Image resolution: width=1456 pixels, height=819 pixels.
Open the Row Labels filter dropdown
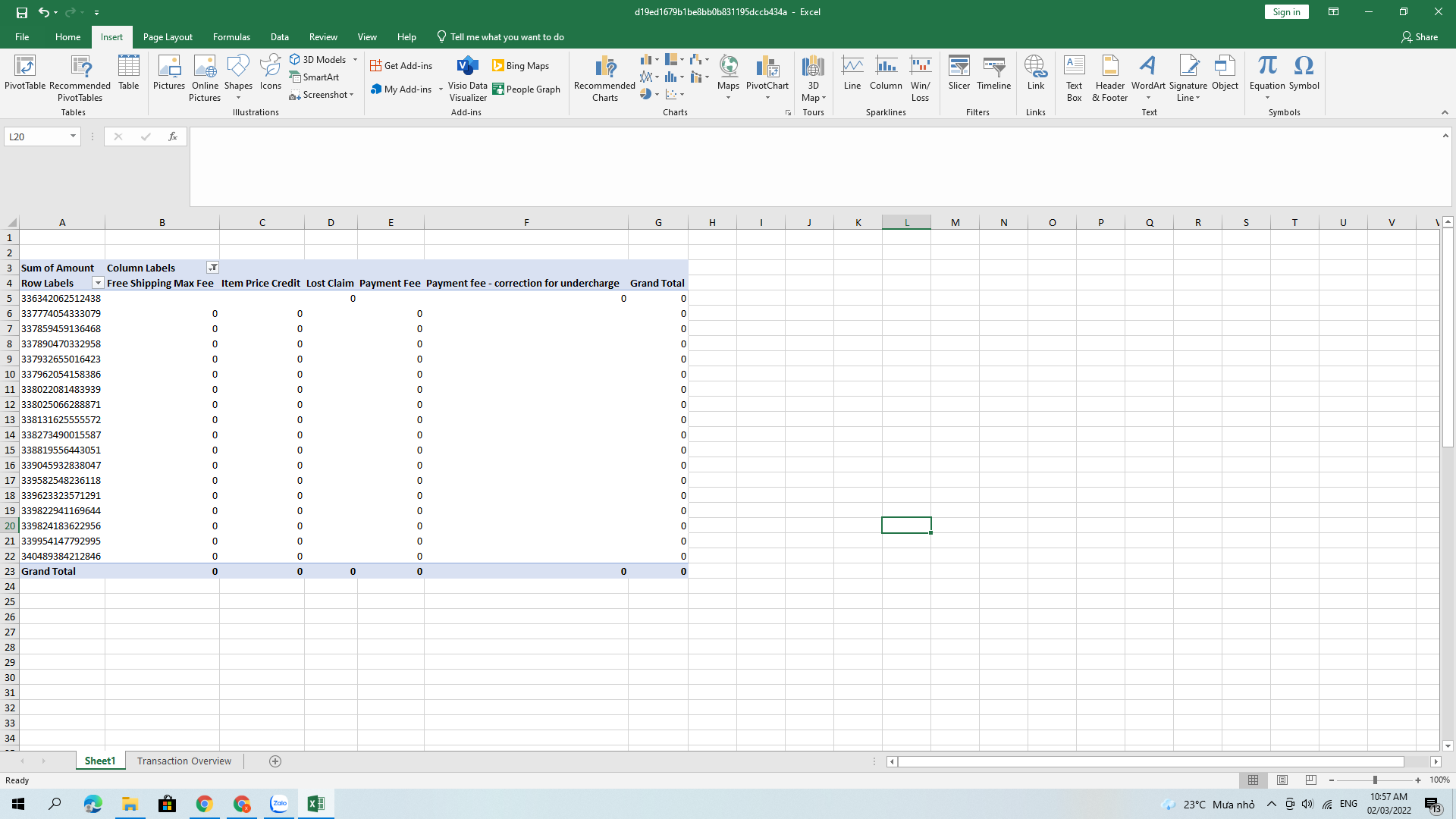click(x=98, y=283)
